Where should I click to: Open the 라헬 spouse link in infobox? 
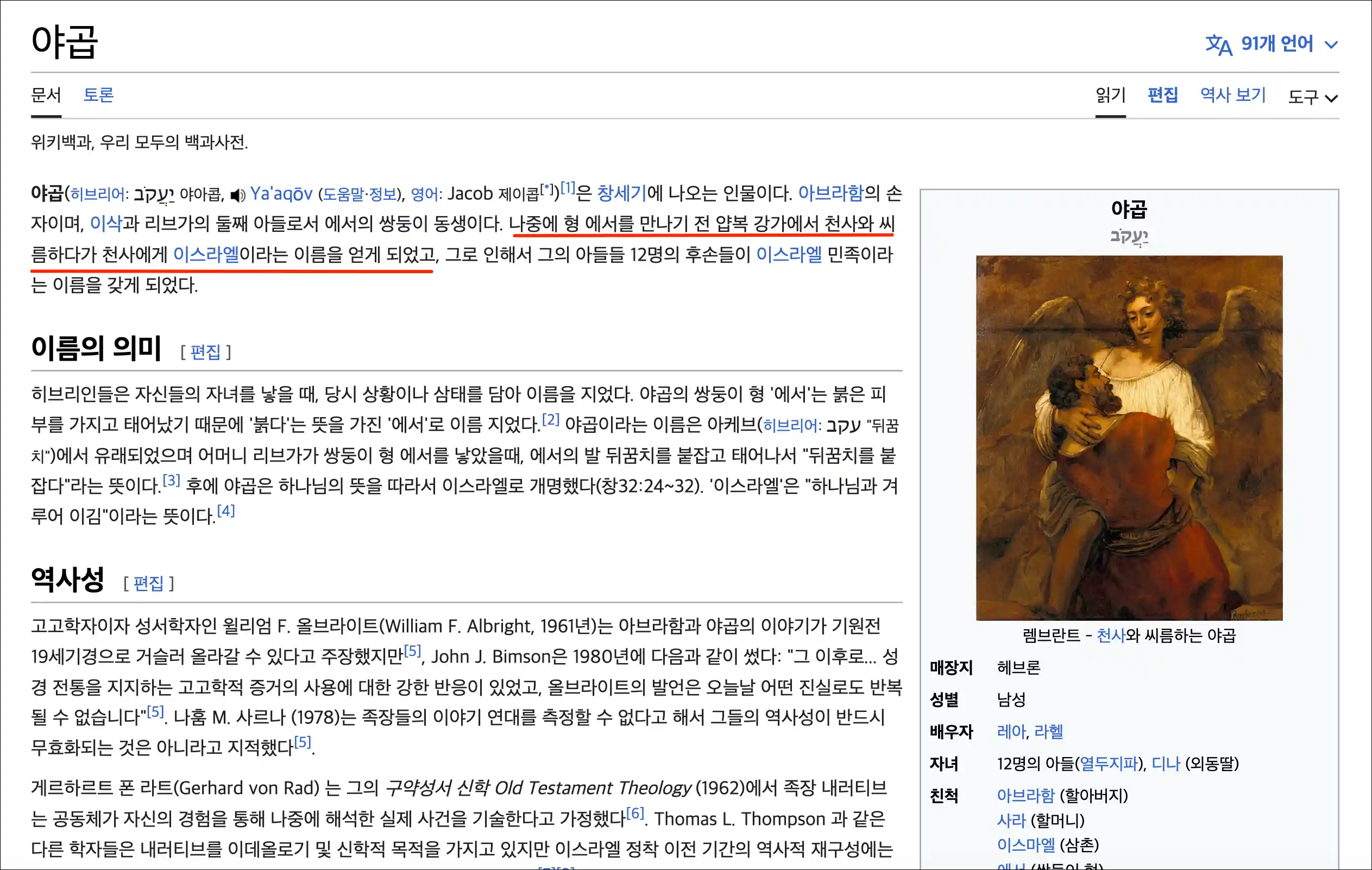tap(1048, 731)
